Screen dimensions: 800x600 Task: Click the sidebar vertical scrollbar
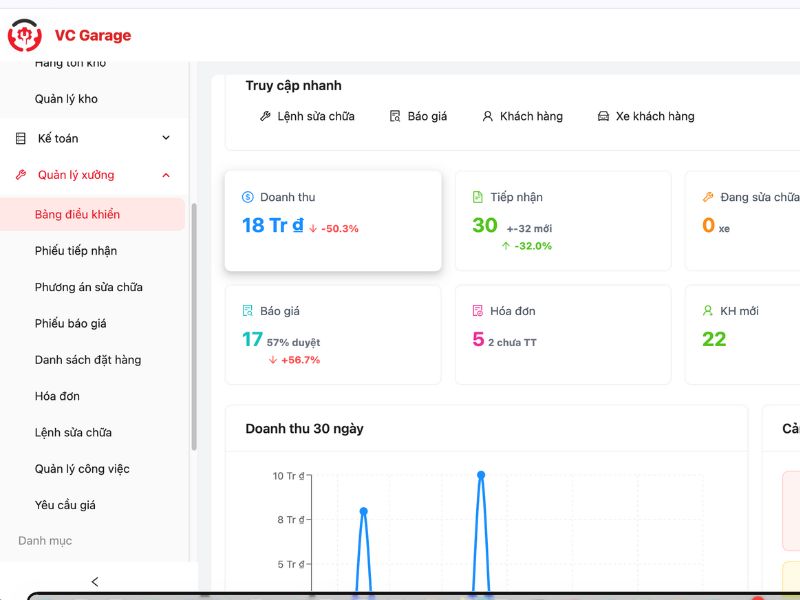coord(194,330)
